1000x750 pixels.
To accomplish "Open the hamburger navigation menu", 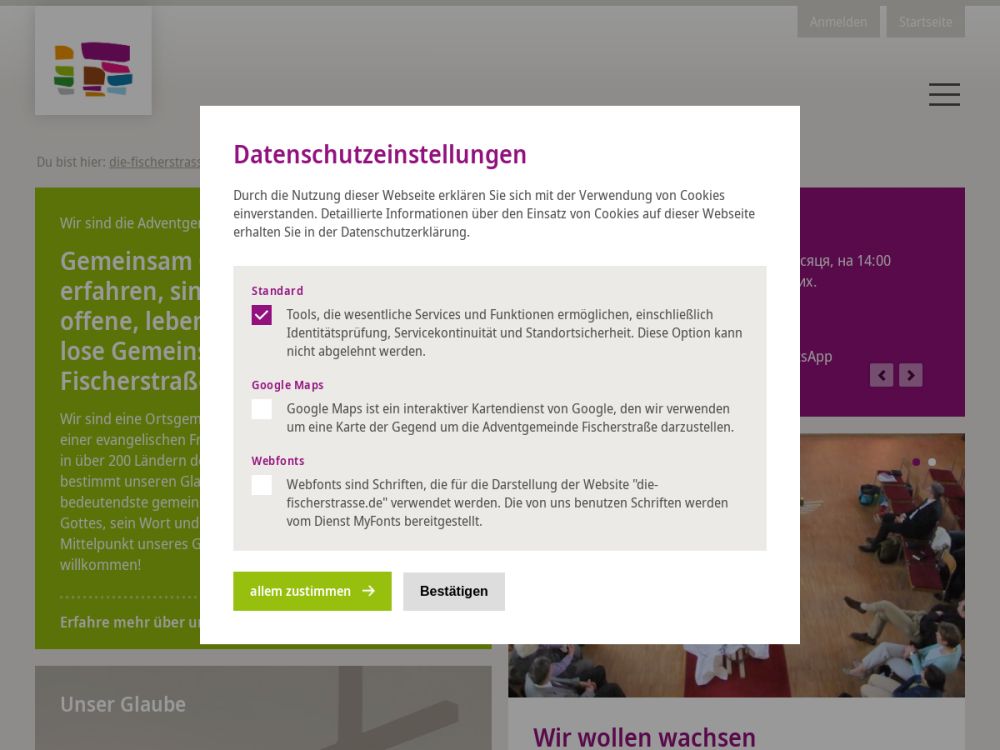I will pyautogui.click(x=943, y=95).
